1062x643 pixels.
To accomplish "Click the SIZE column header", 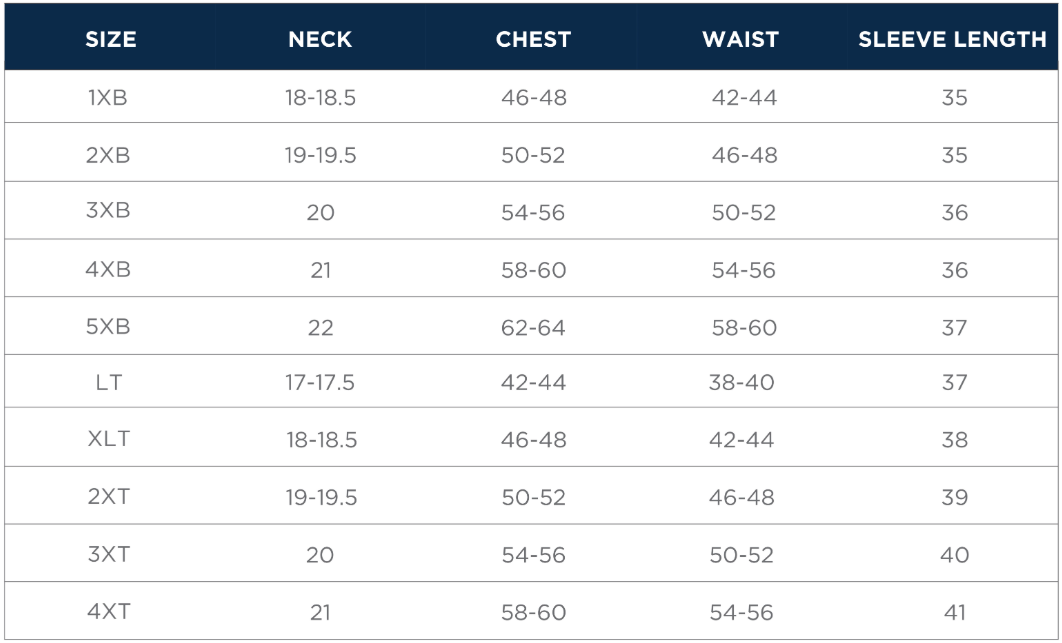I will pos(110,40).
